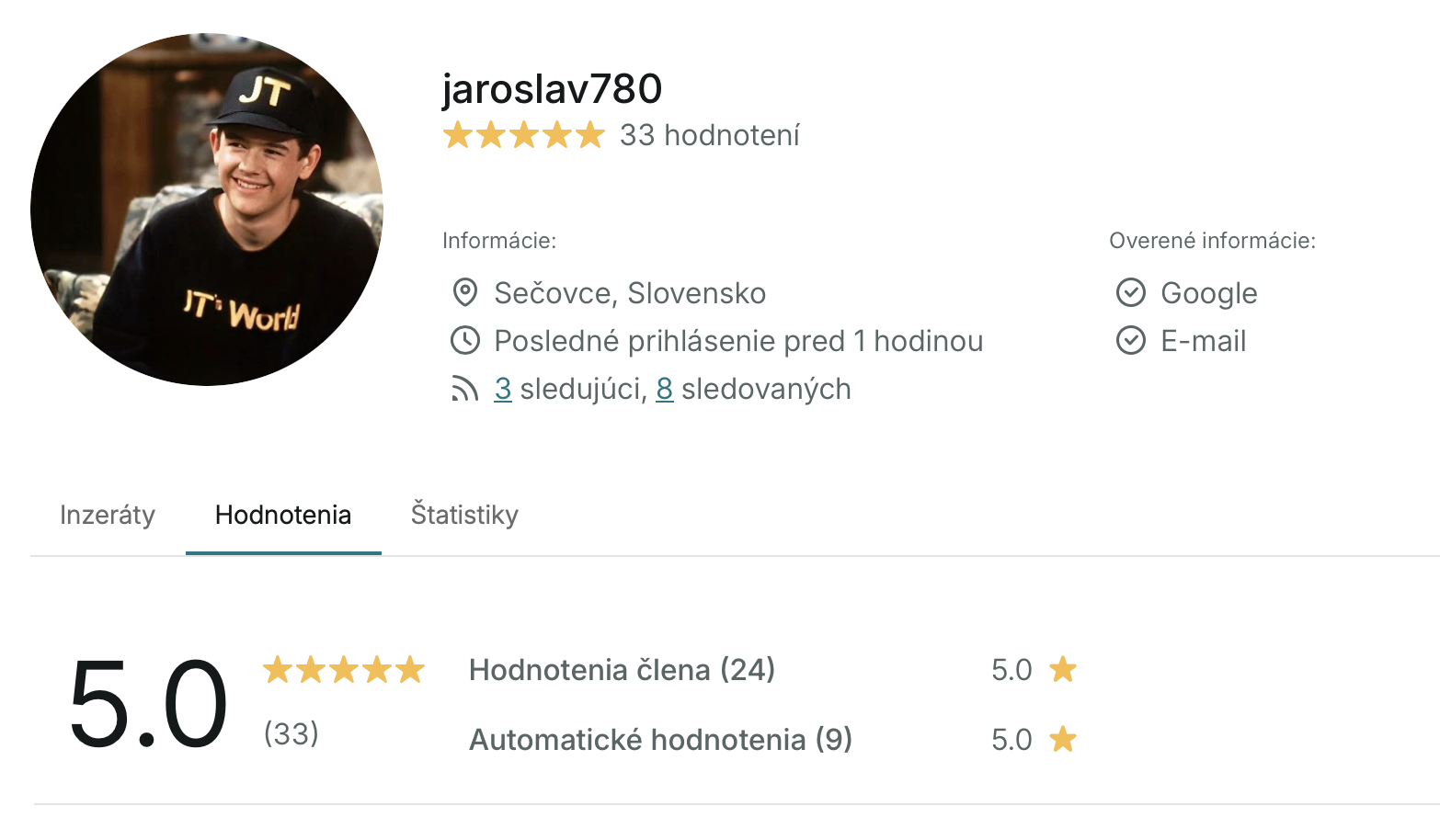Click the large 5.0 overall rating
The width and height of the screenshot is (1440, 840).
(148, 703)
